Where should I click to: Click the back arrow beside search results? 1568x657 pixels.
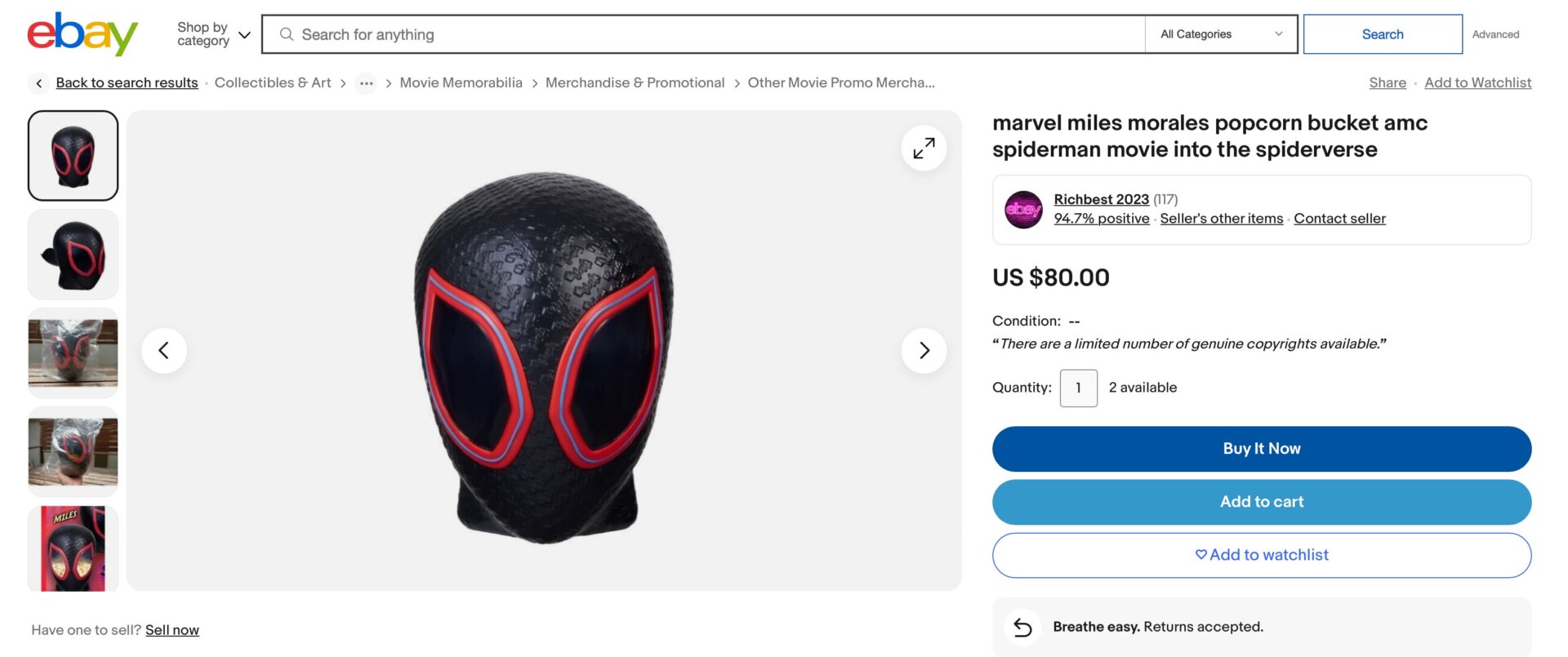38,82
